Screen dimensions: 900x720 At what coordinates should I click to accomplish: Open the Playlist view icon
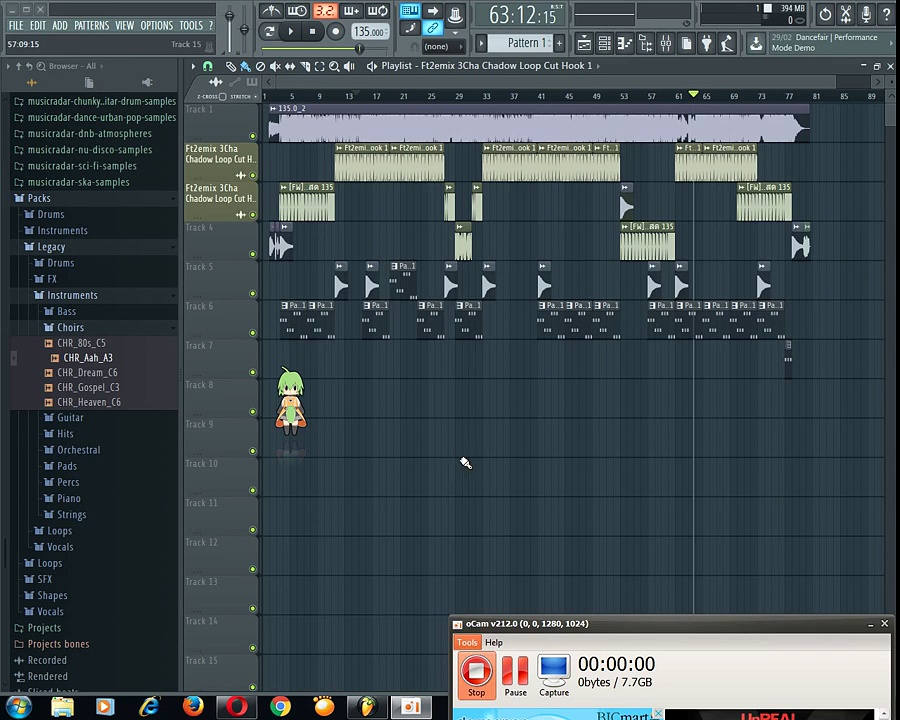(584, 43)
